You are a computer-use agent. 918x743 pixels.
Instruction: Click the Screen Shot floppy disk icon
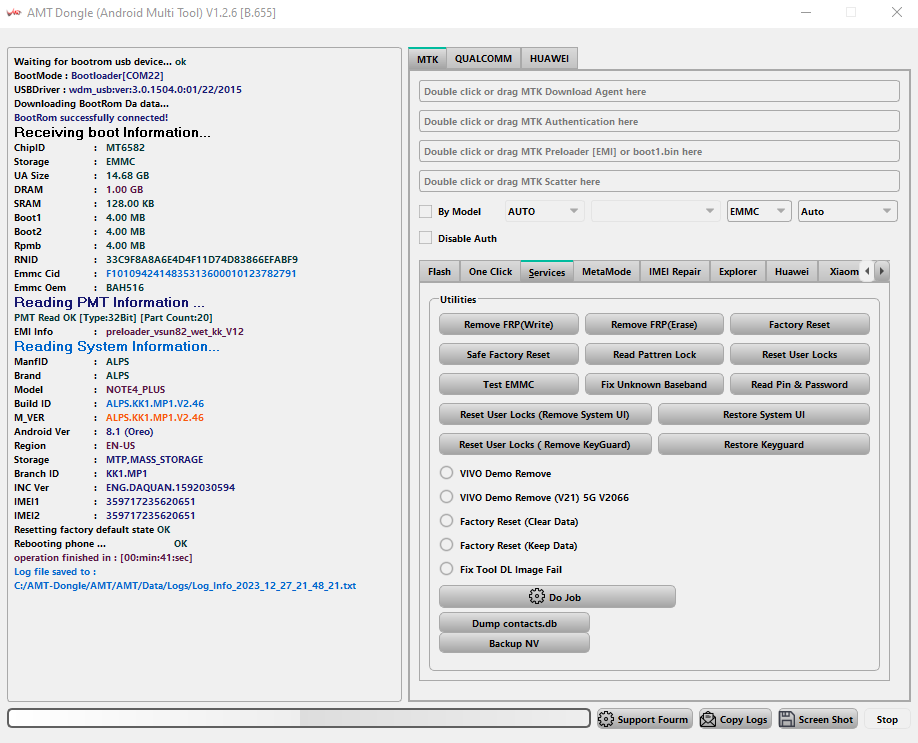tap(787, 719)
